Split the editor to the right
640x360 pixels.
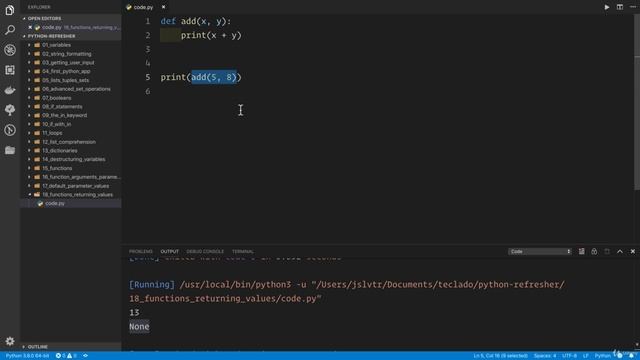pyautogui.click(x=620, y=7)
